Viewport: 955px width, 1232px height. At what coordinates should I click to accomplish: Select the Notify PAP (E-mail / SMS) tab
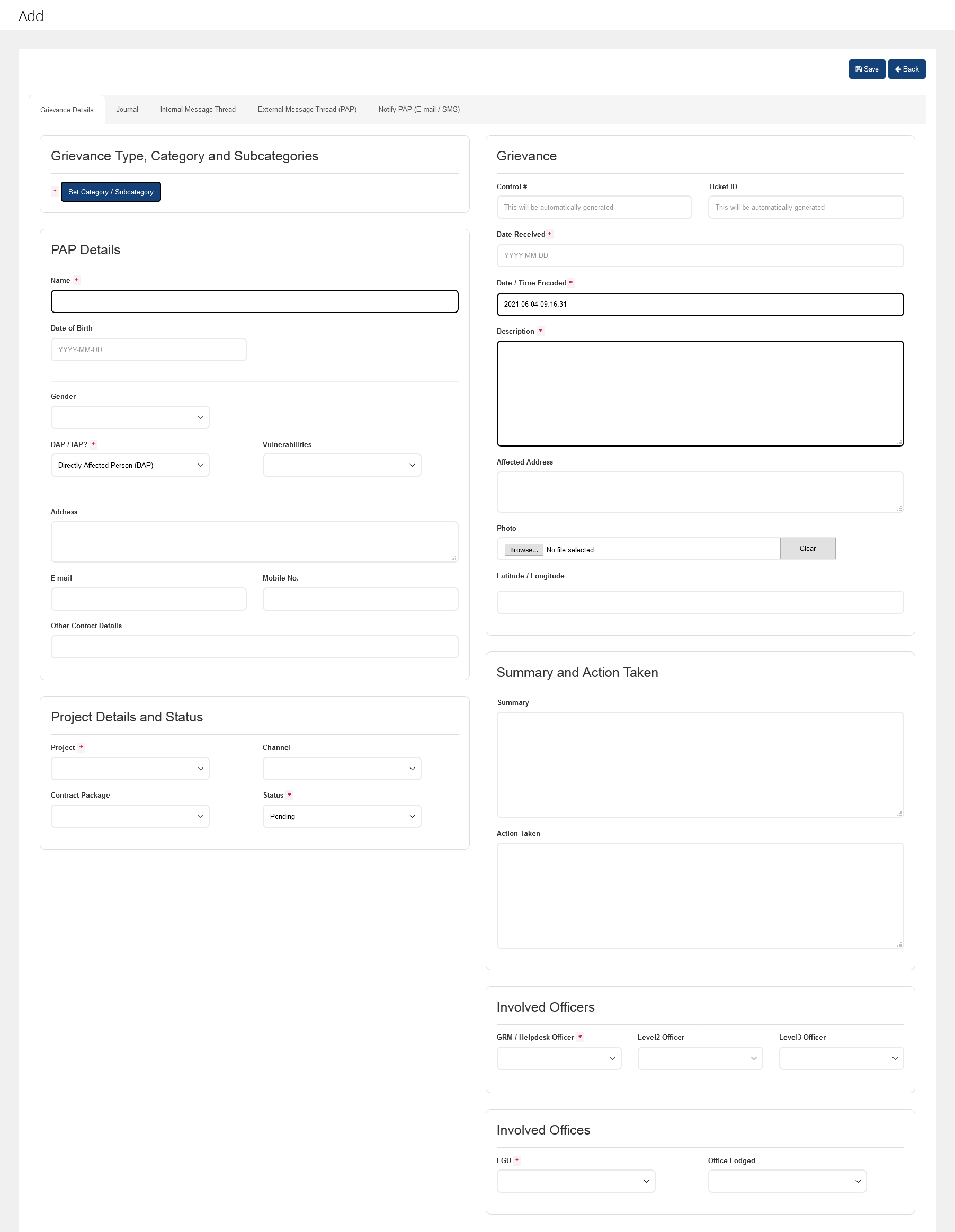418,110
